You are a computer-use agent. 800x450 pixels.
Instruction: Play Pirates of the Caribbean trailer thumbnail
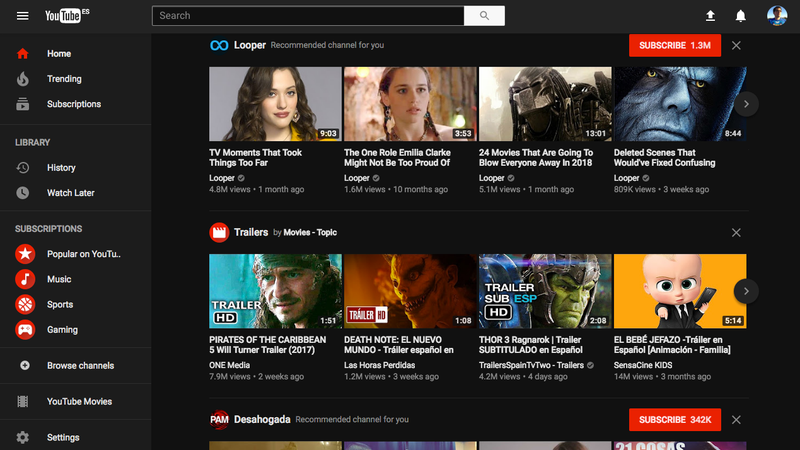pyautogui.click(x=275, y=291)
